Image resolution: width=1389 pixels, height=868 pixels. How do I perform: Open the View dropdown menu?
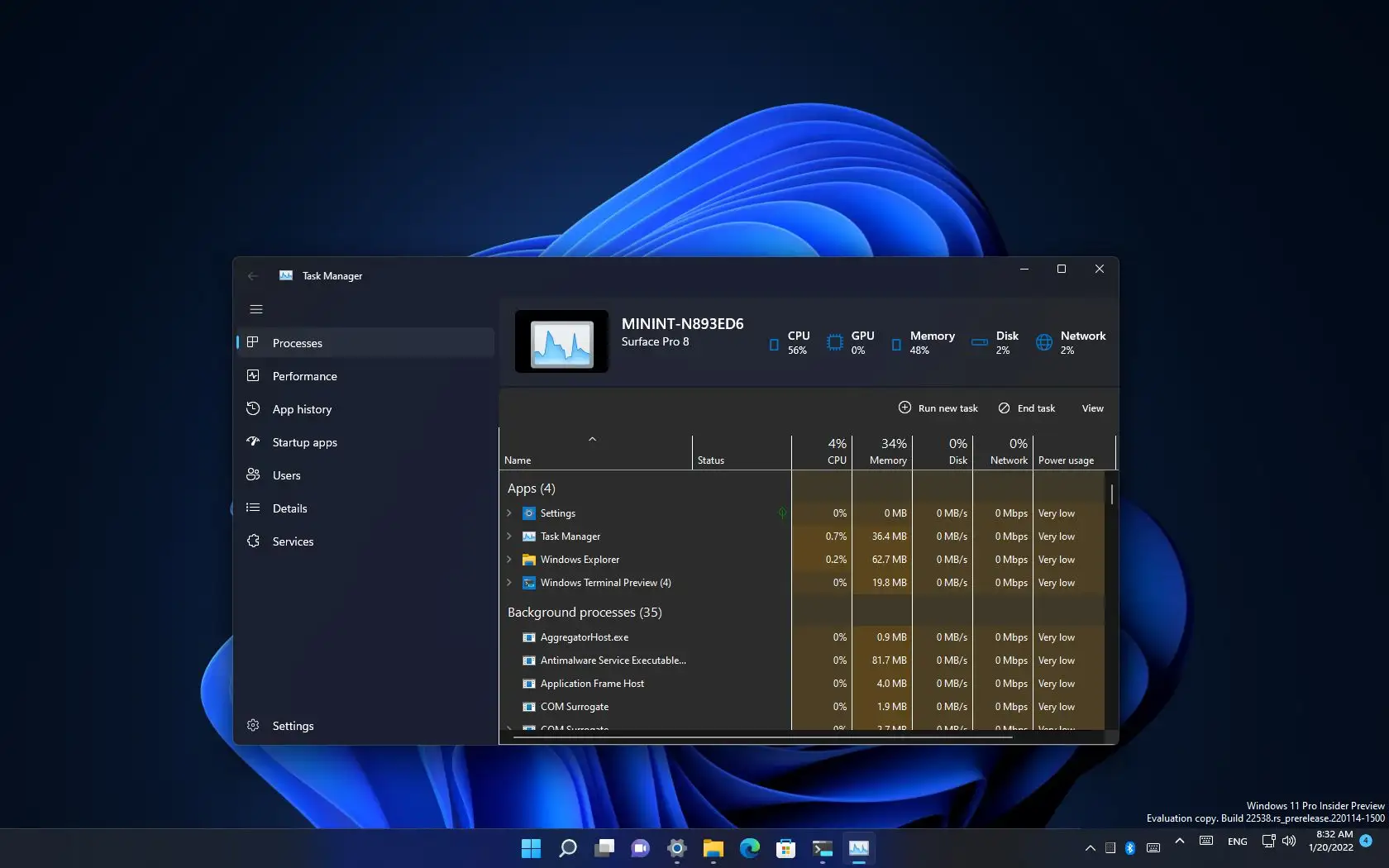pos(1091,408)
